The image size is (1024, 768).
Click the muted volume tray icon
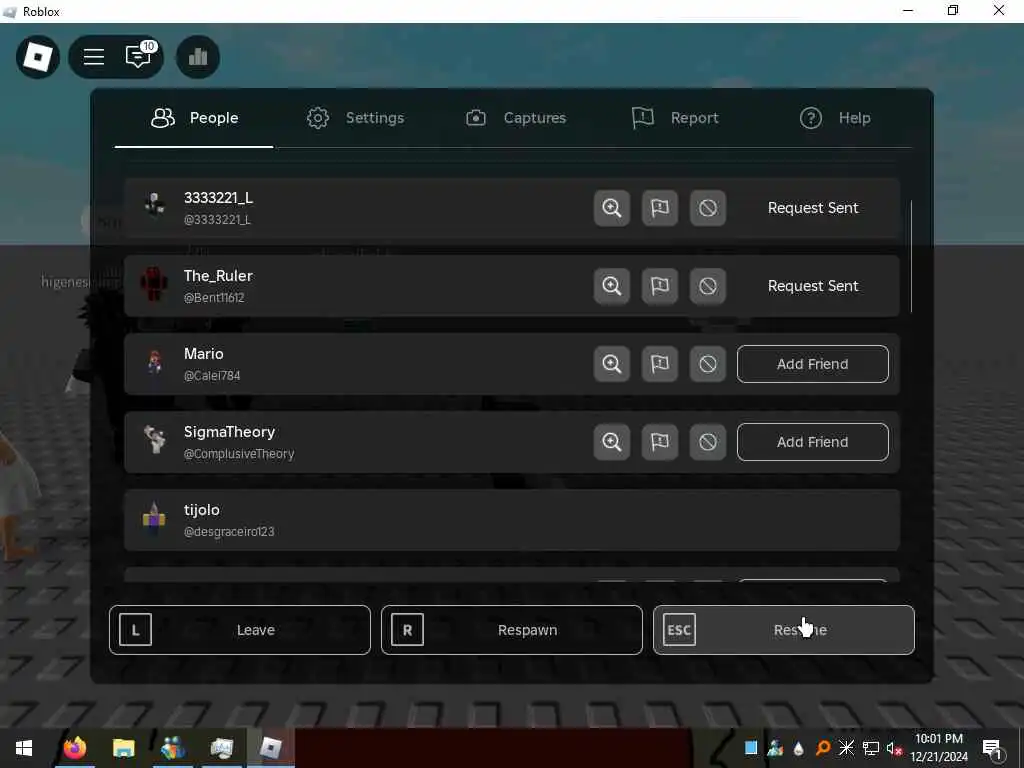click(x=893, y=748)
